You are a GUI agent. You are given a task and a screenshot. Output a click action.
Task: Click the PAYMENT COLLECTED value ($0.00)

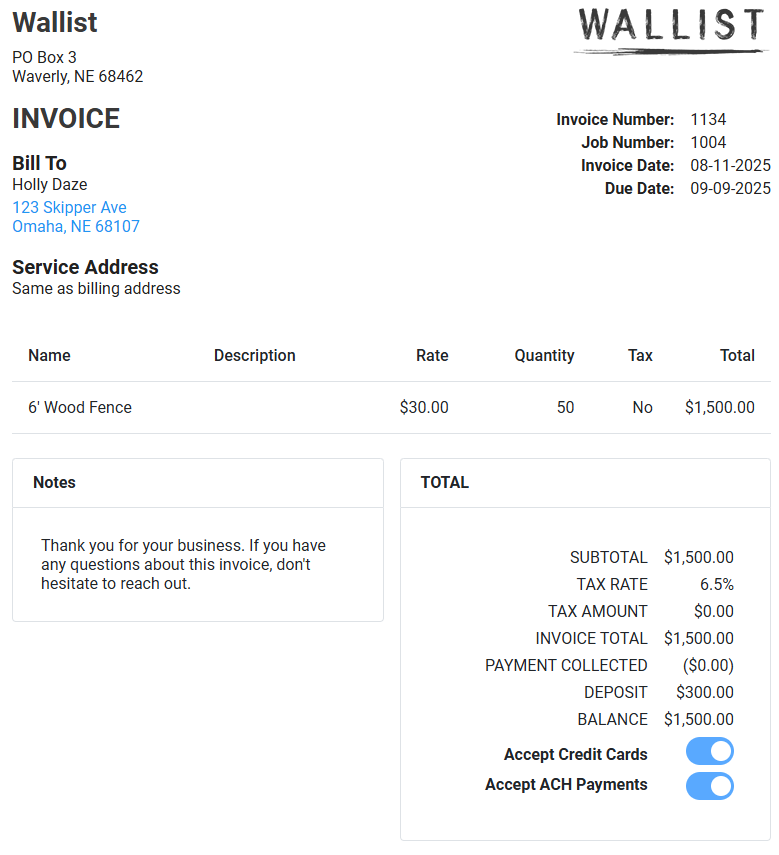[708, 665]
